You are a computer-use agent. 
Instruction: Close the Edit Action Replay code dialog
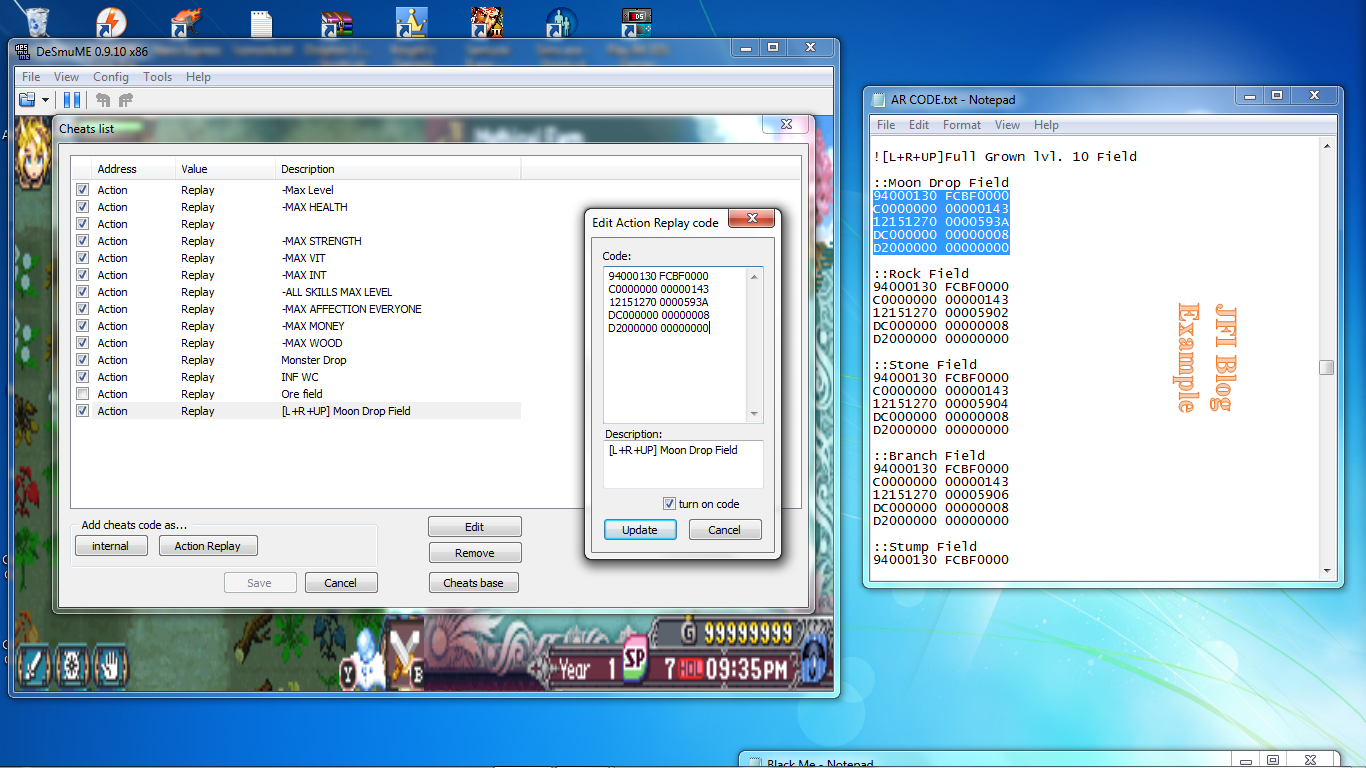751,221
